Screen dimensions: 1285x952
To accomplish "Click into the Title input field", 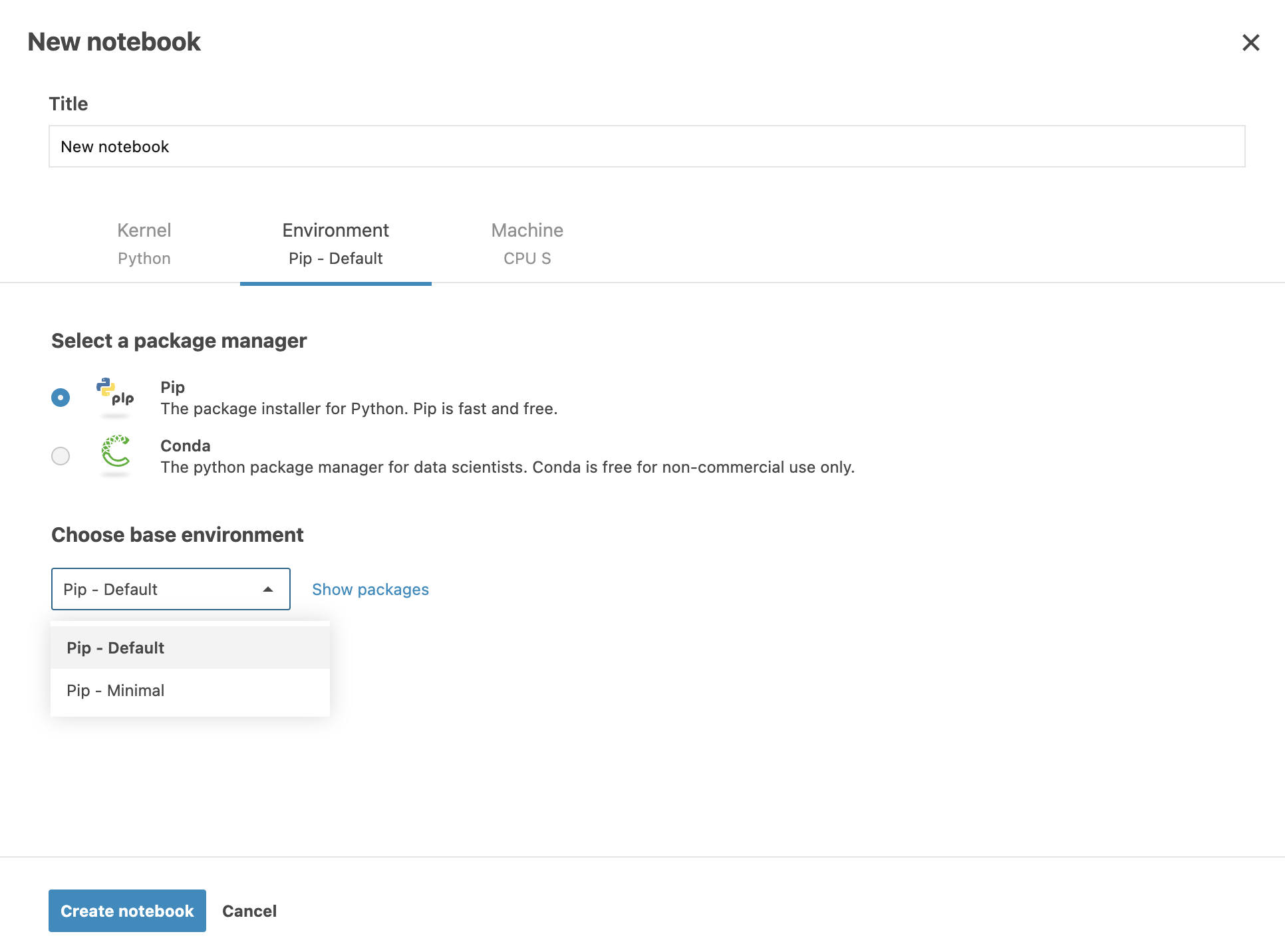I will click(646, 147).
